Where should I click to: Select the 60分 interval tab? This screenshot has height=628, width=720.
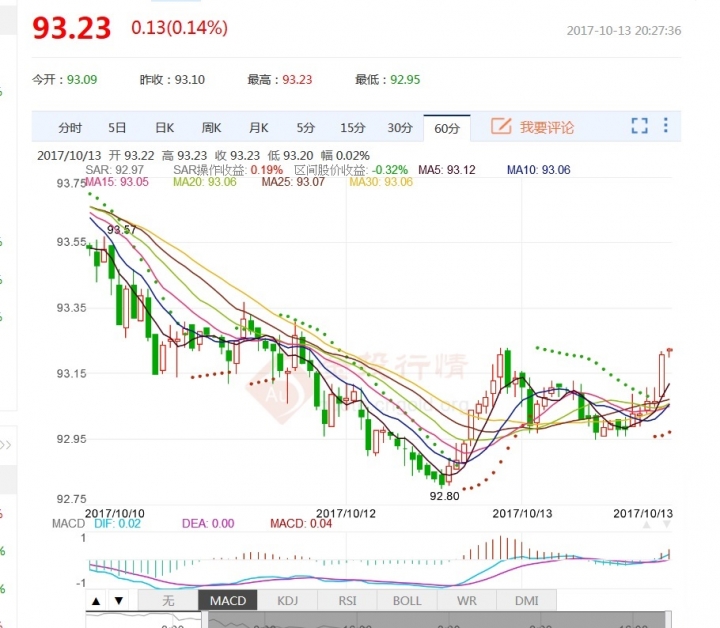pyautogui.click(x=447, y=128)
